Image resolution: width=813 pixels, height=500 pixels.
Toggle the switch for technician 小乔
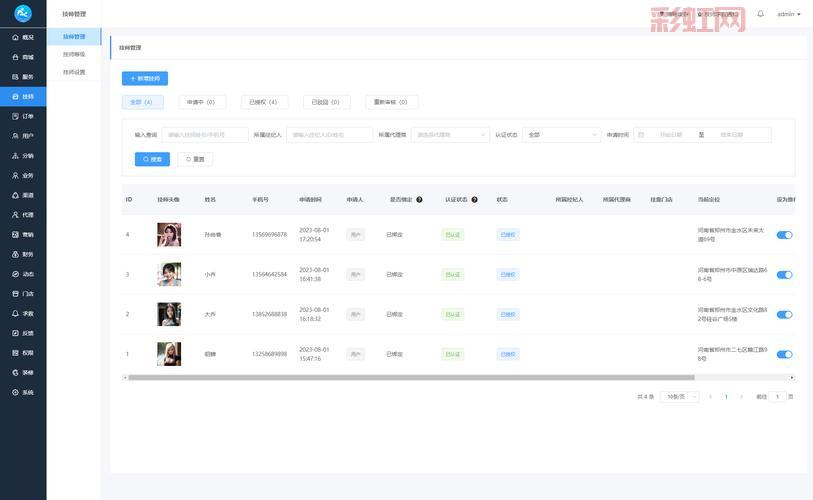(784, 275)
